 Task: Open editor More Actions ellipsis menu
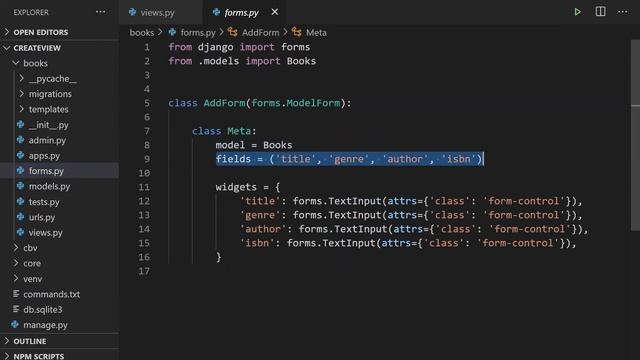pos(622,12)
